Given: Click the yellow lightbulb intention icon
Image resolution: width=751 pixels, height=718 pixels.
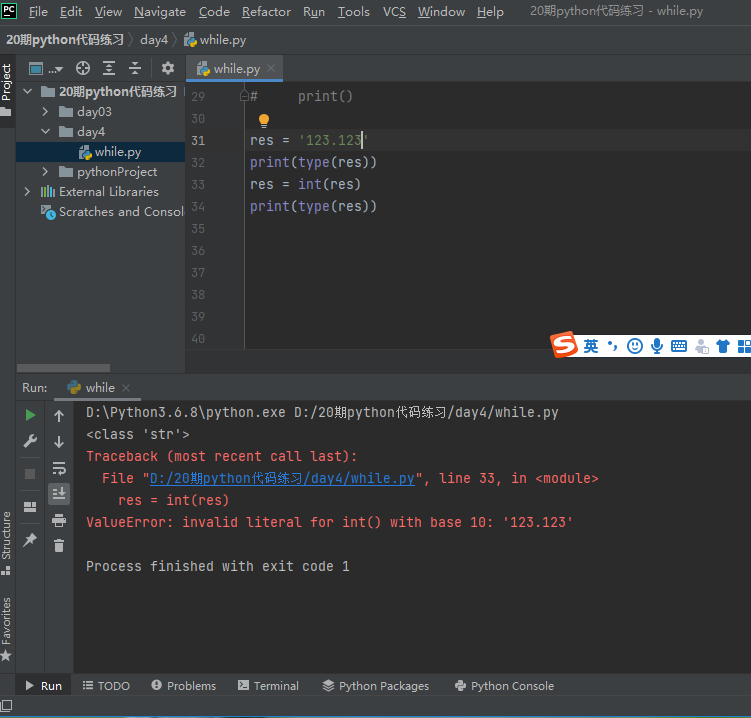Looking at the screenshot, I should pos(264,120).
